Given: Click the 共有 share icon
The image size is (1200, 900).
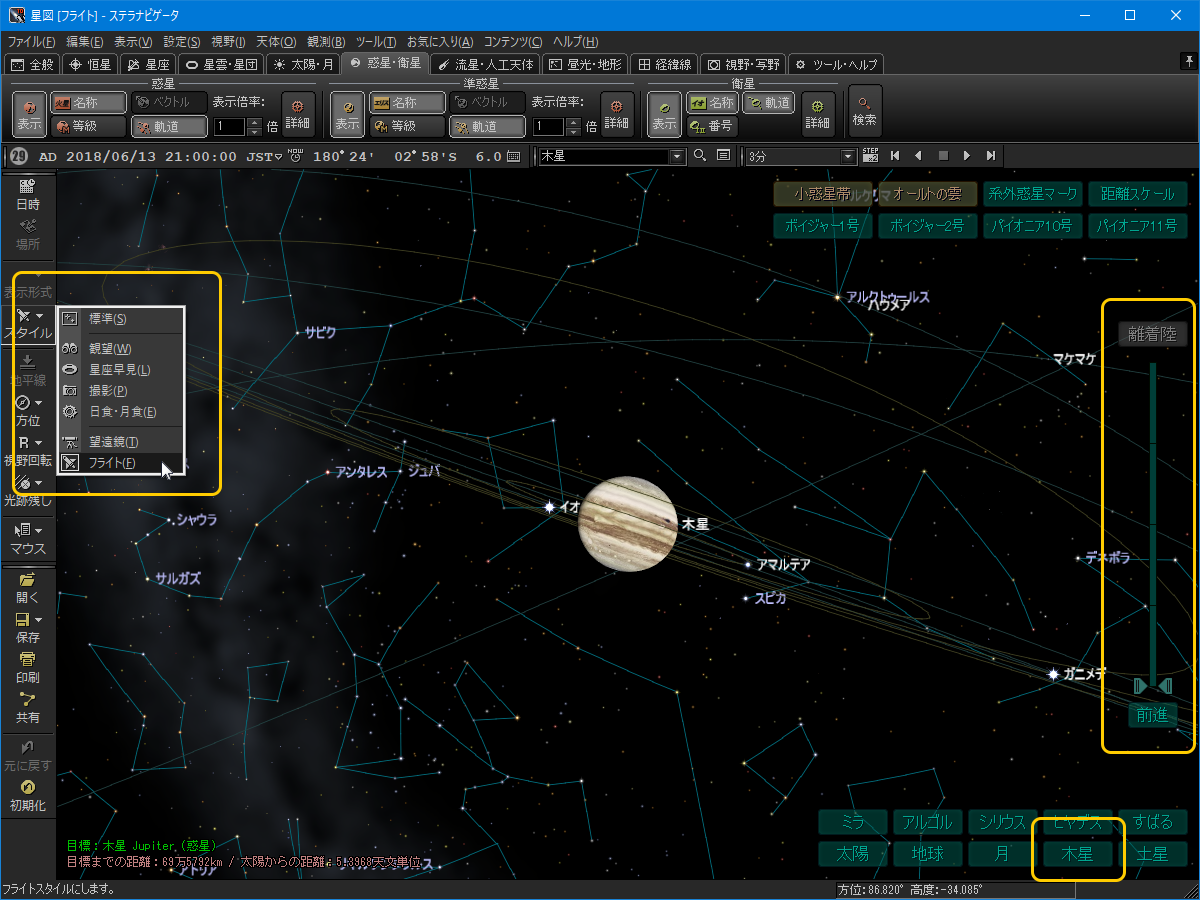Looking at the screenshot, I should [x=27, y=700].
